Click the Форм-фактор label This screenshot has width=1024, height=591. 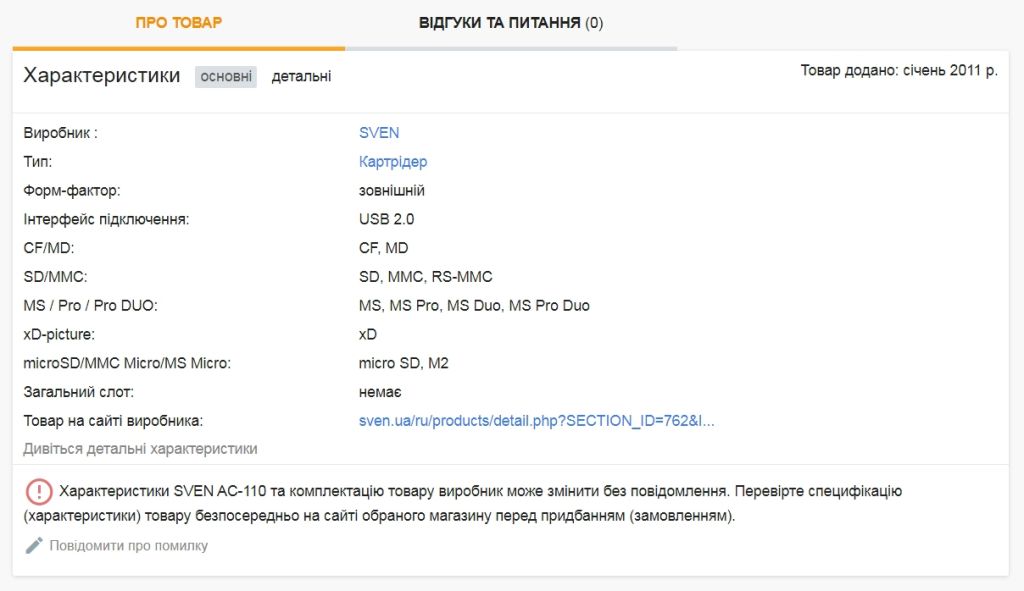click(x=72, y=191)
